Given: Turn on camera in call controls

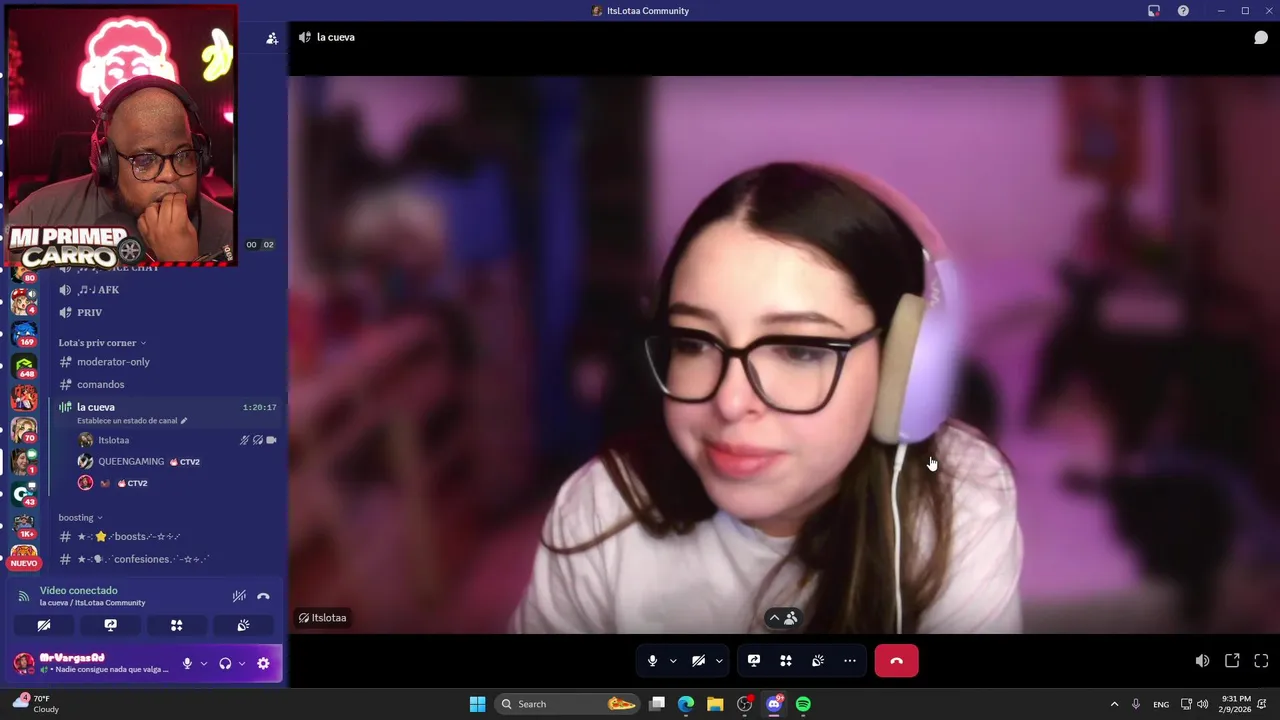Looking at the screenshot, I should [x=698, y=661].
